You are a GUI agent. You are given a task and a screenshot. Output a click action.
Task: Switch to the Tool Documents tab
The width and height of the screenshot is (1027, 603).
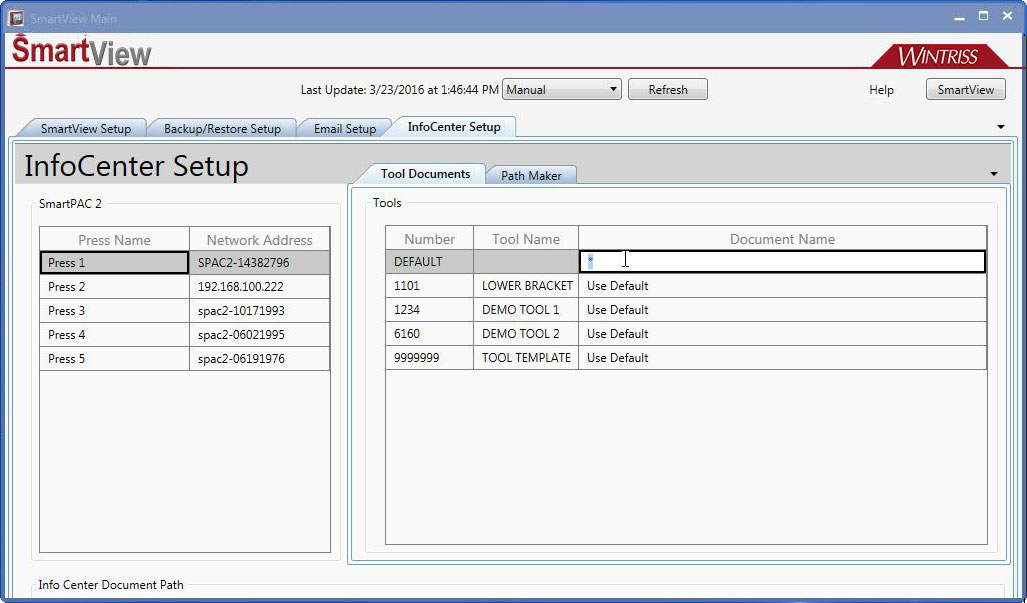[x=425, y=174]
